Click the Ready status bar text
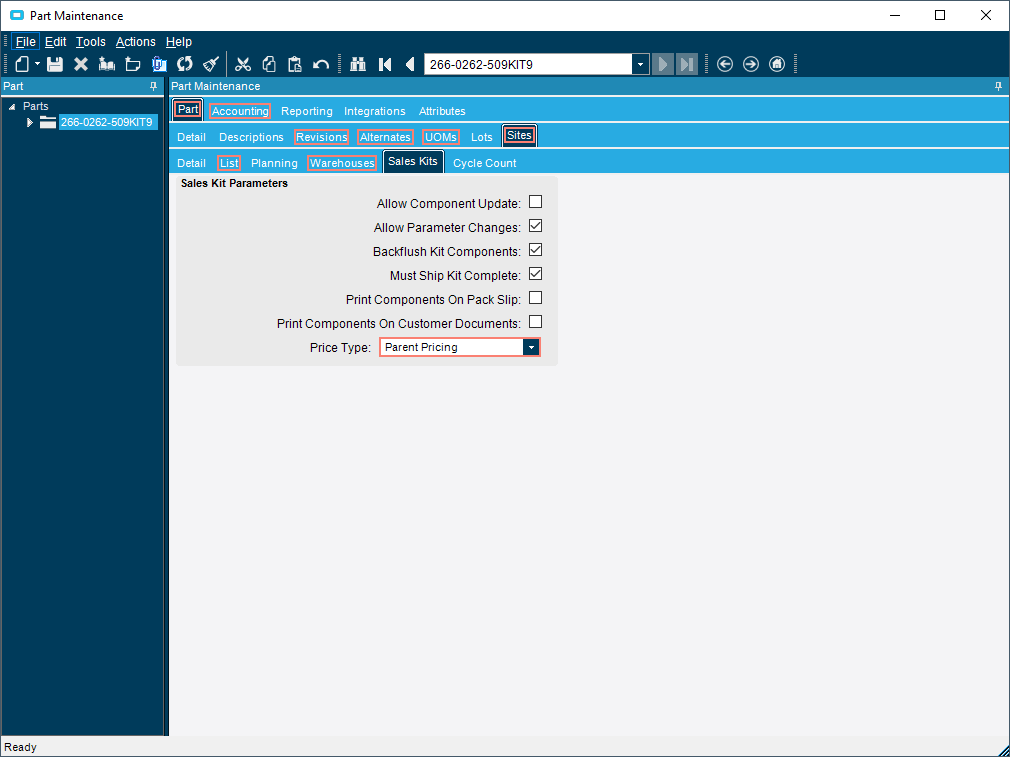 tap(21, 747)
